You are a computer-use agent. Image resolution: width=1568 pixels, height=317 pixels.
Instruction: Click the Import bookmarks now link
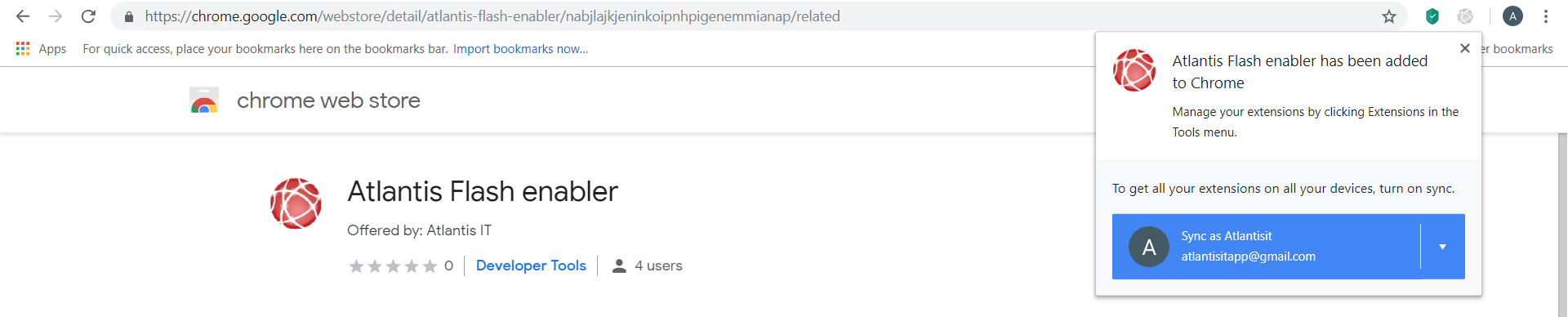click(520, 49)
